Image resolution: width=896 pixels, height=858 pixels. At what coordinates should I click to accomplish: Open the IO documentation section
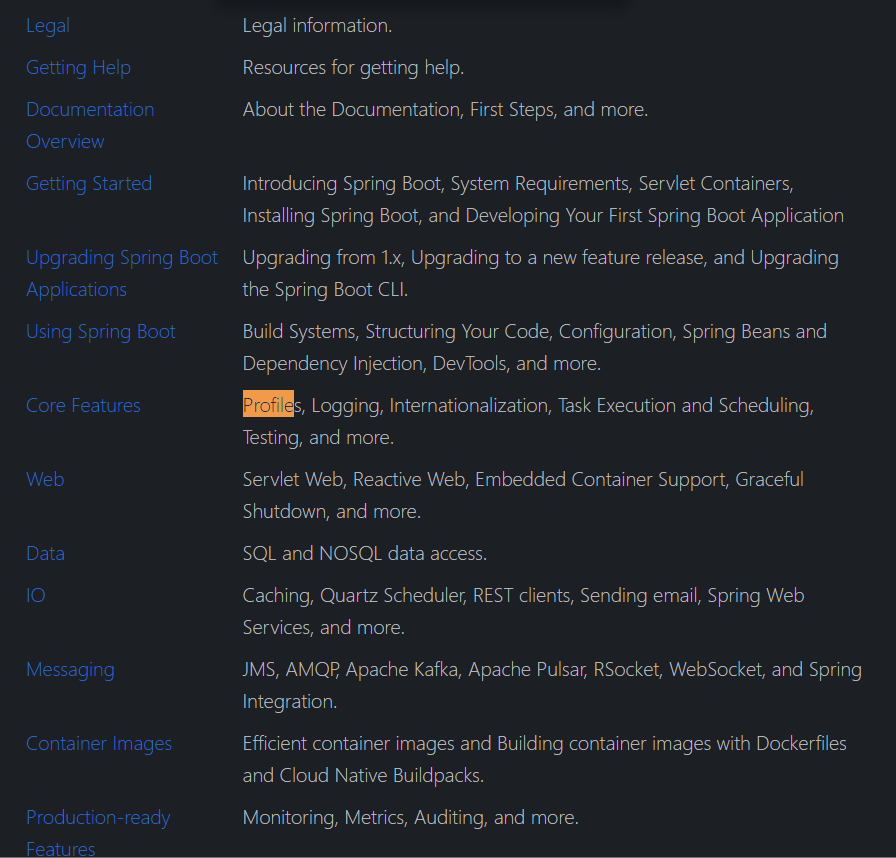(x=34, y=595)
